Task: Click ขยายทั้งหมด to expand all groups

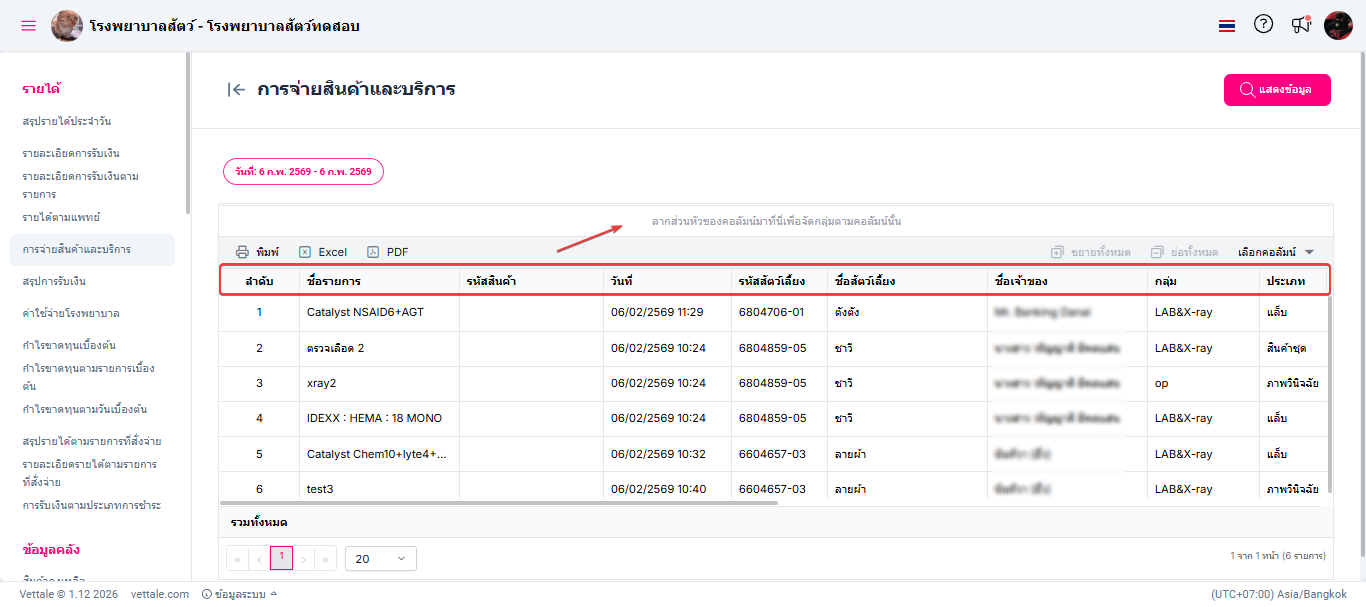Action: [x=1090, y=252]
